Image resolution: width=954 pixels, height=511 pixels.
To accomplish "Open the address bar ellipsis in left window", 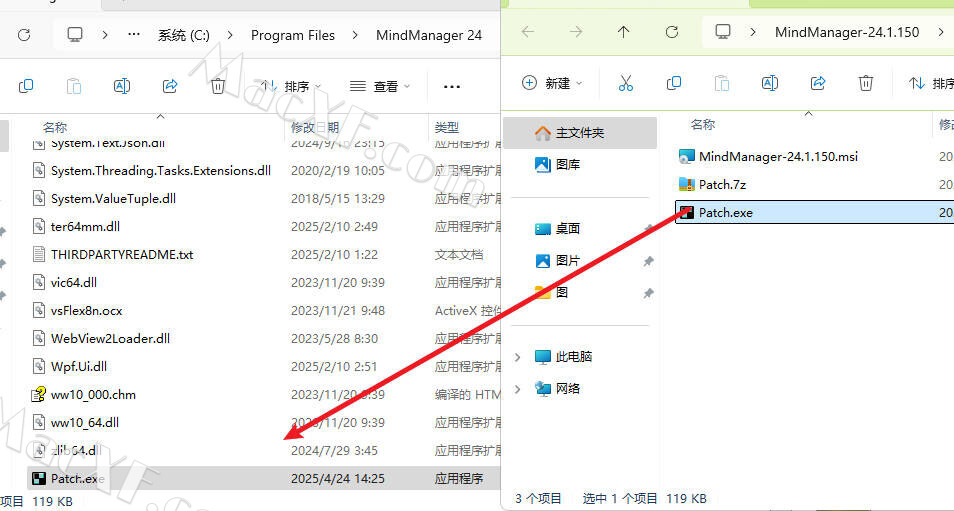I will pyautogui.click(x=134, y=35).
